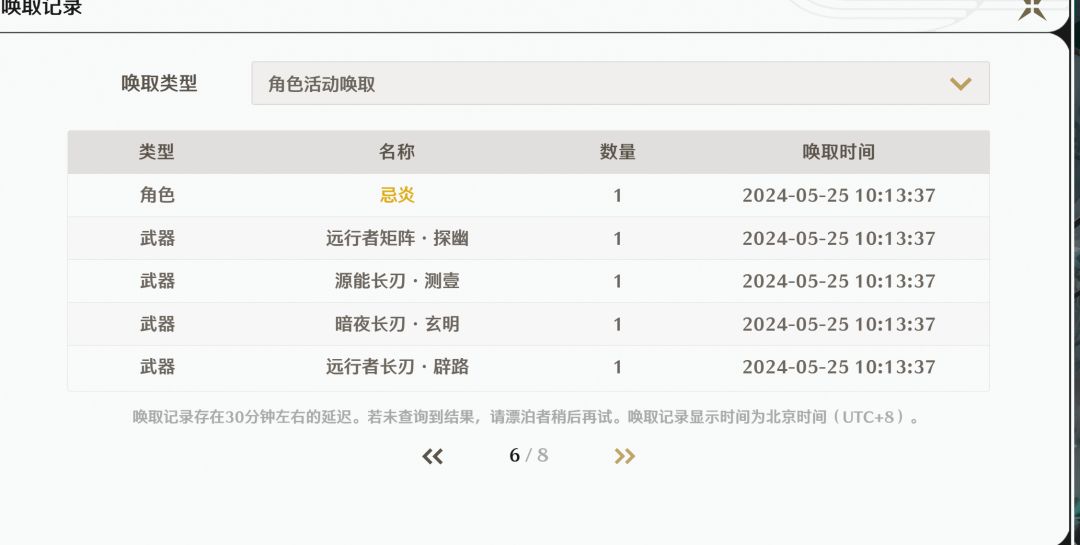Click quantity 1 in the 忌炎 row
The width and height of the screenshot is (1080, 545).
pos(618,196)
